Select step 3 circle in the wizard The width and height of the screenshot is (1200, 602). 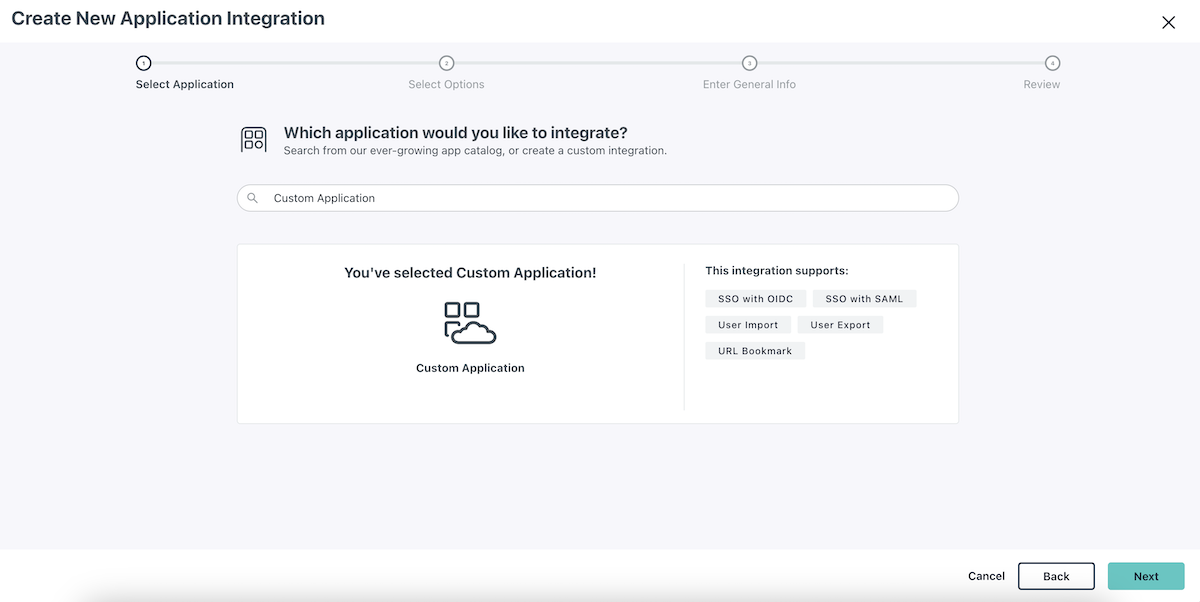tap(749, 63)
